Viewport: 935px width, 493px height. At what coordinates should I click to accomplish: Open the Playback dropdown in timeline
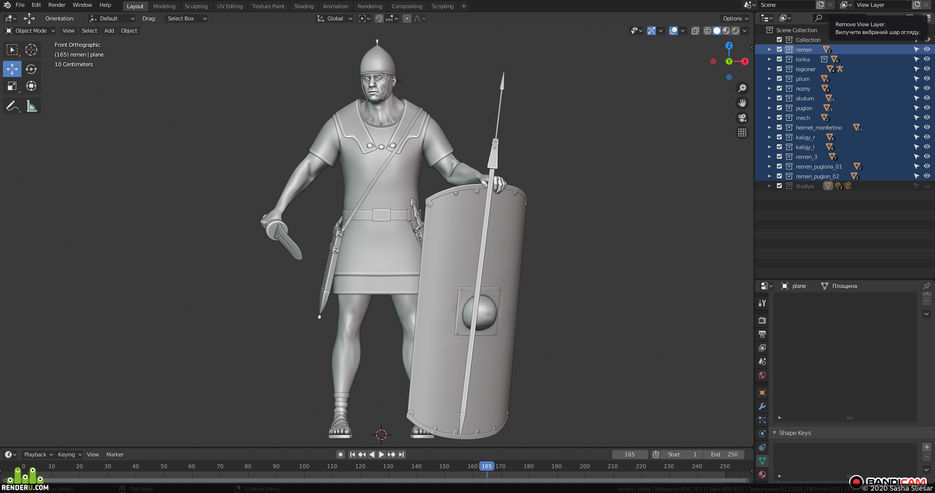pos(38,455)
